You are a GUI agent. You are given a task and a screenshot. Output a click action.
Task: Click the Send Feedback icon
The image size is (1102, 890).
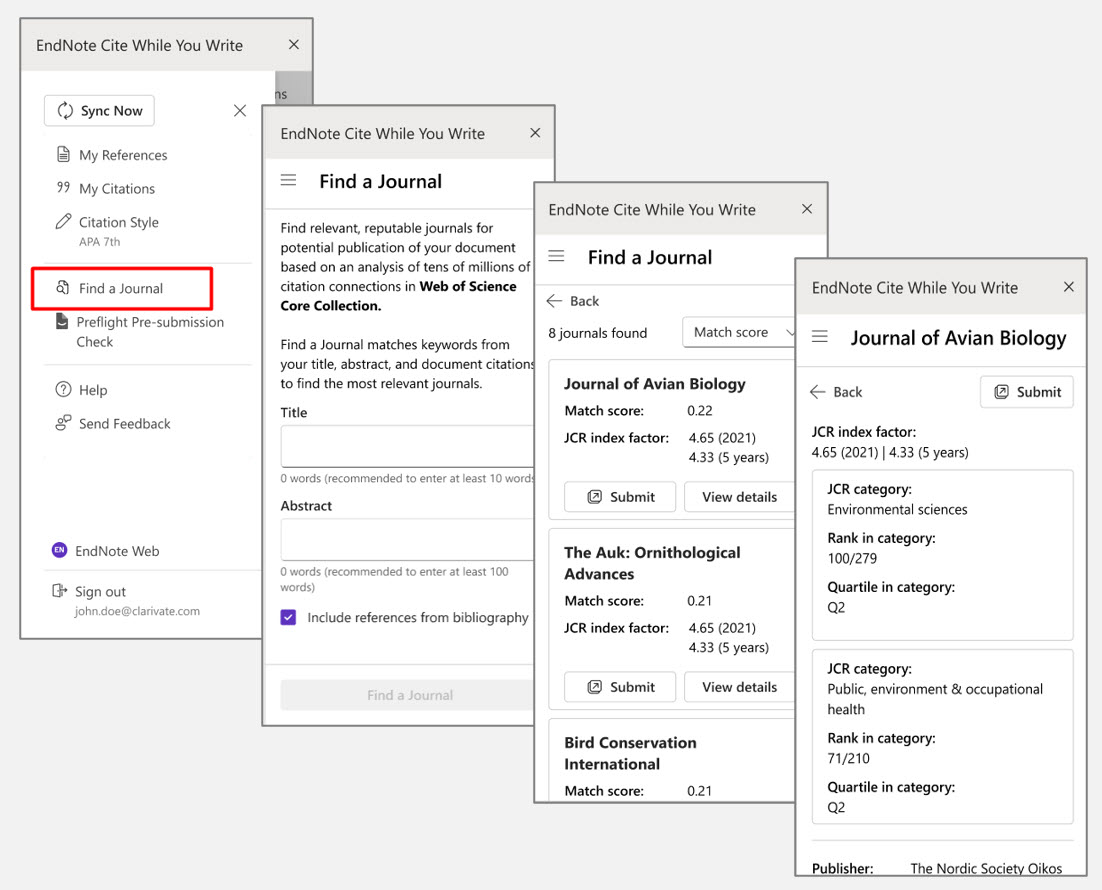(63, 424)
